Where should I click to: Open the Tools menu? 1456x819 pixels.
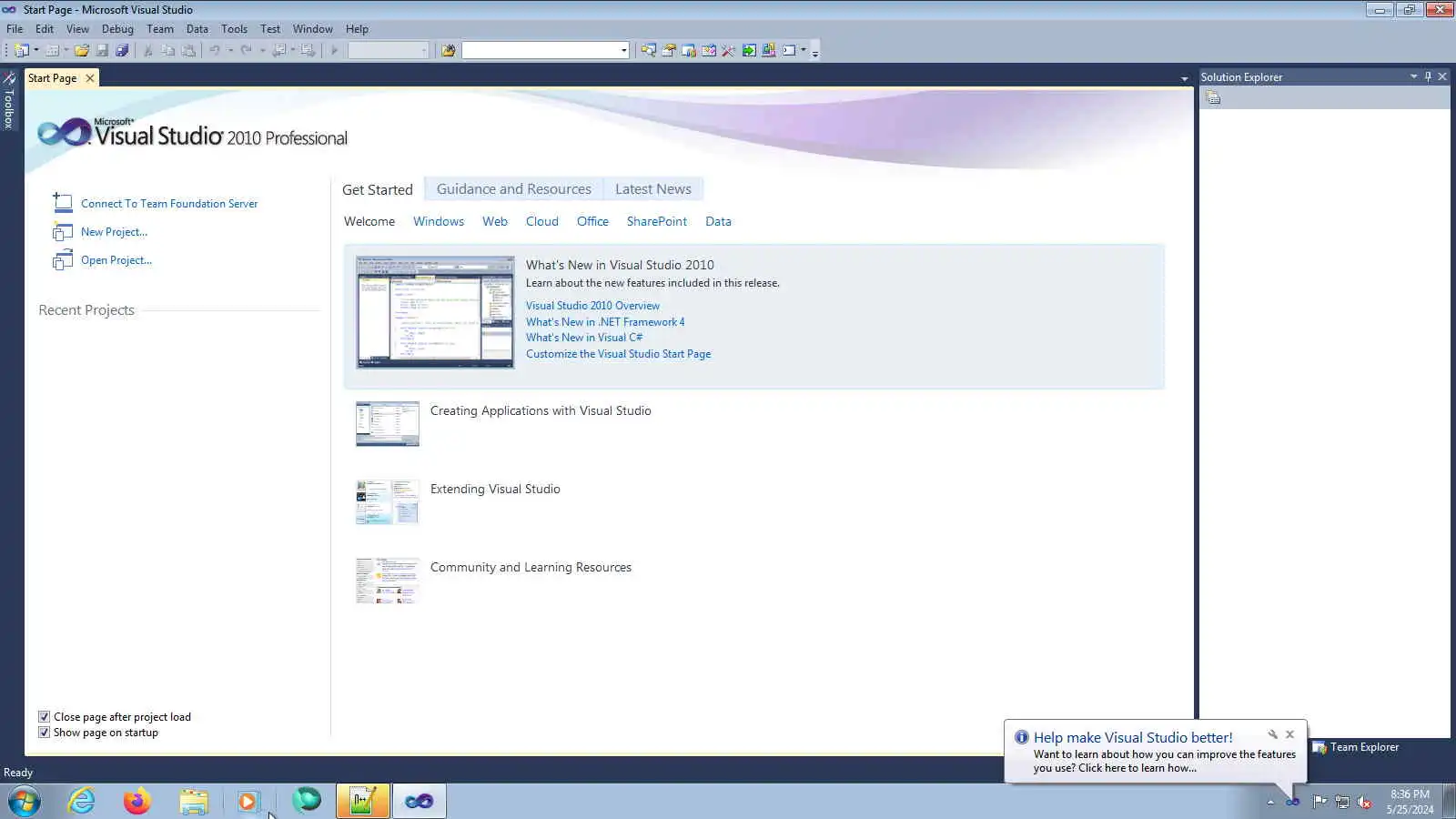(234, 29)
